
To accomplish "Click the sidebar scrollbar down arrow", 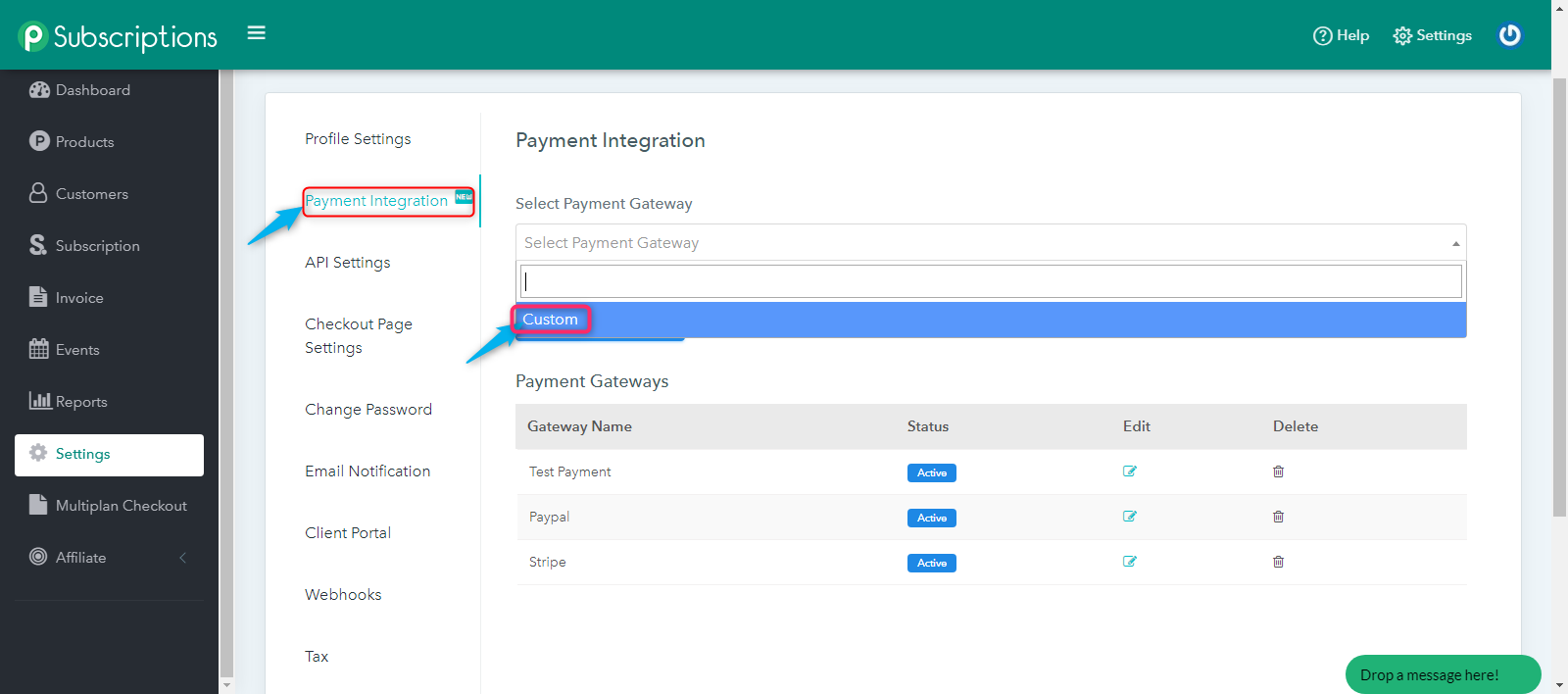I will [x=226, y=685].
